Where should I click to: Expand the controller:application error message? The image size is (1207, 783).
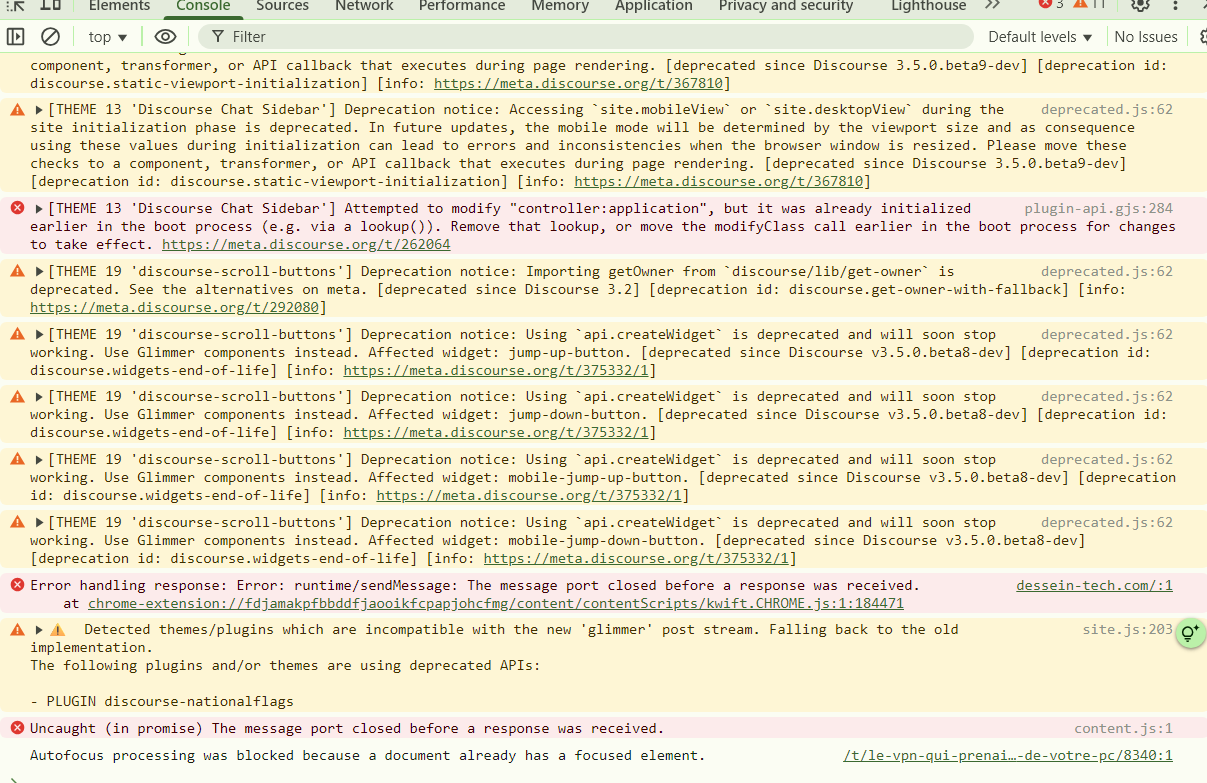(x=40, y=209)
